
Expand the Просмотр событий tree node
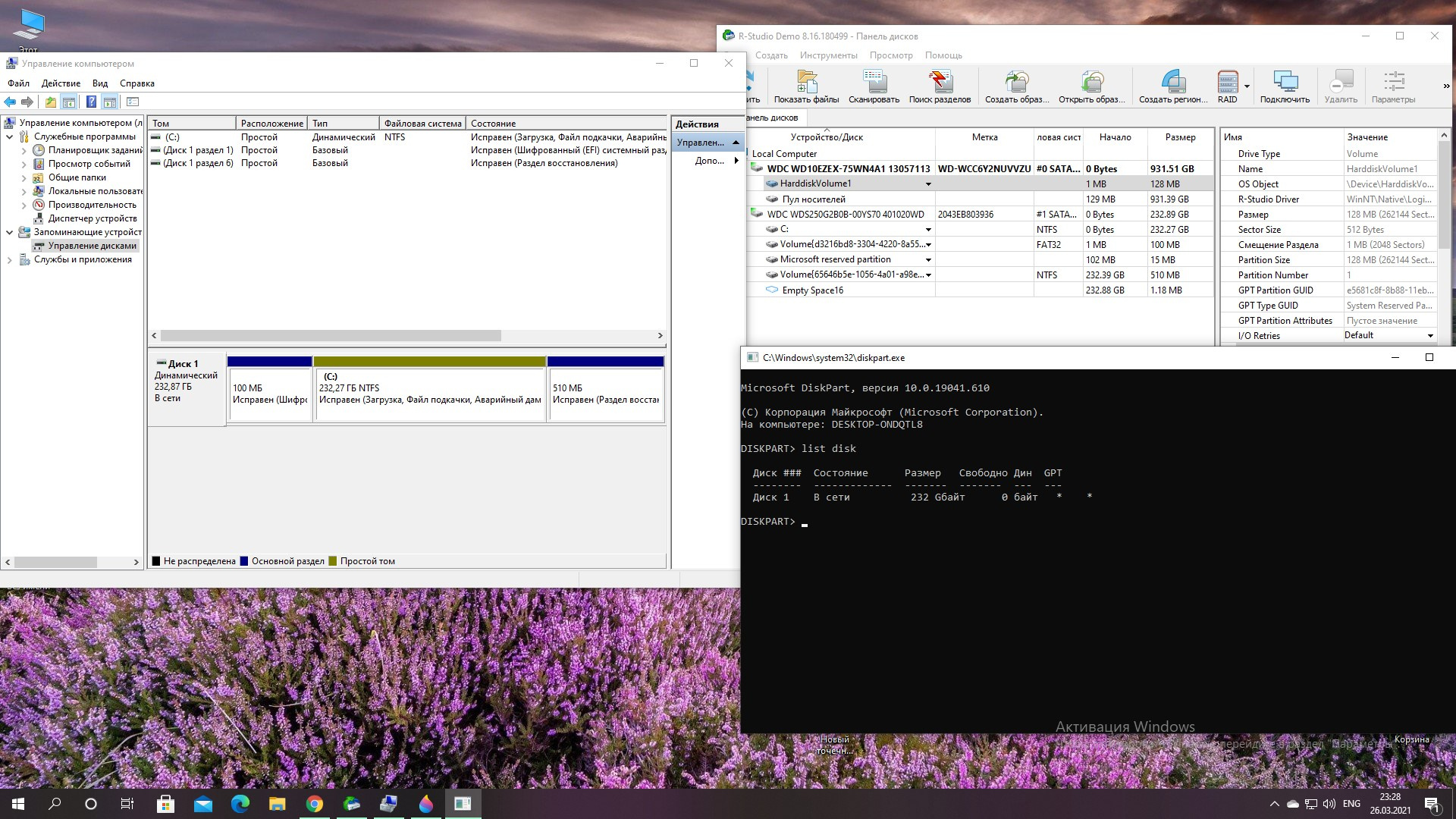click(x=24, y=165)
